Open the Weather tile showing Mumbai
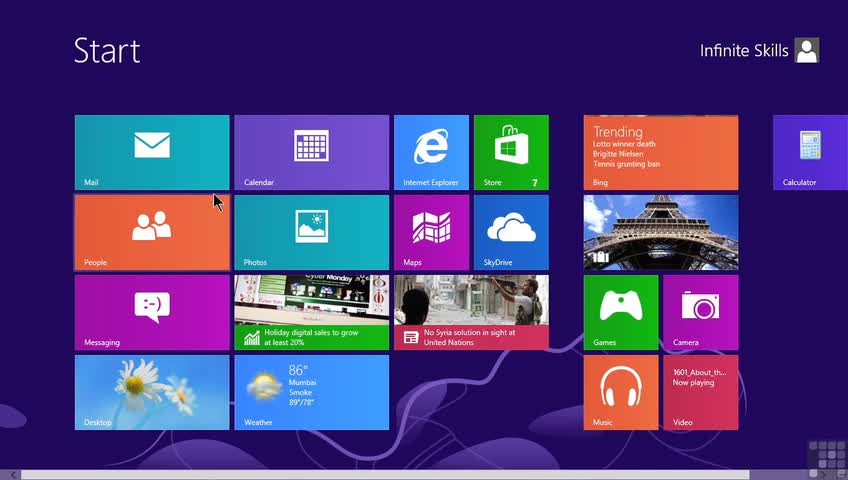This screenshot has height=480, width=848. 312,392
